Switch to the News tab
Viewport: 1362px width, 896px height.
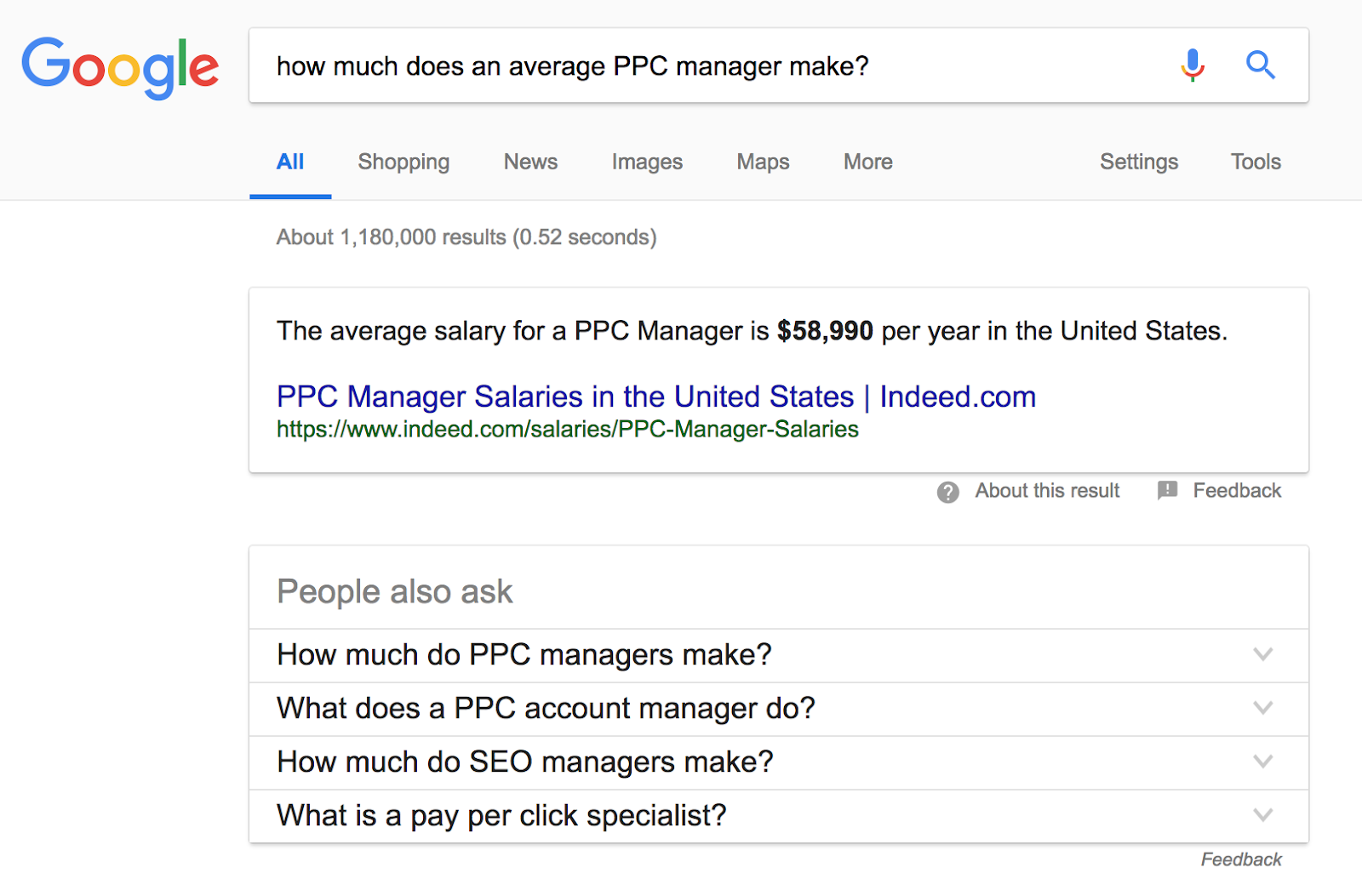click(530, 162)
